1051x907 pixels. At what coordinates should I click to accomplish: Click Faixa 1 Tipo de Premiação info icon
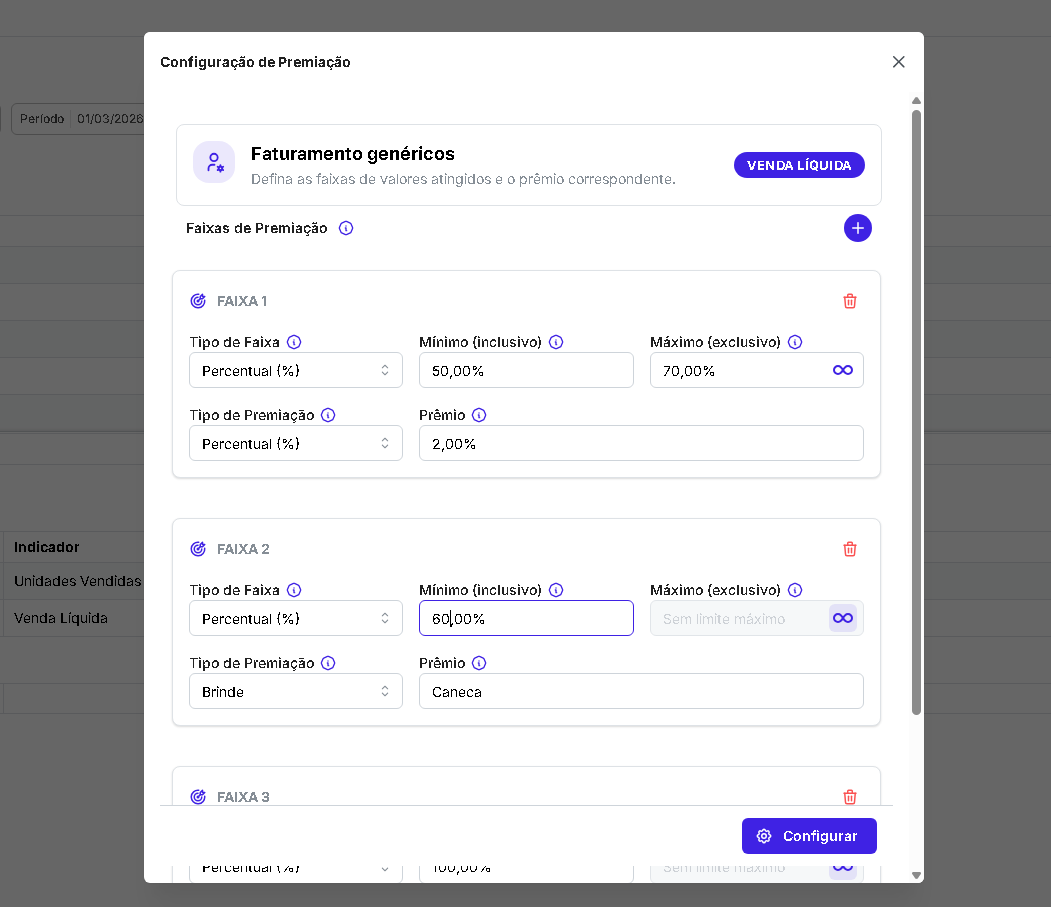(x=328, y=415)
